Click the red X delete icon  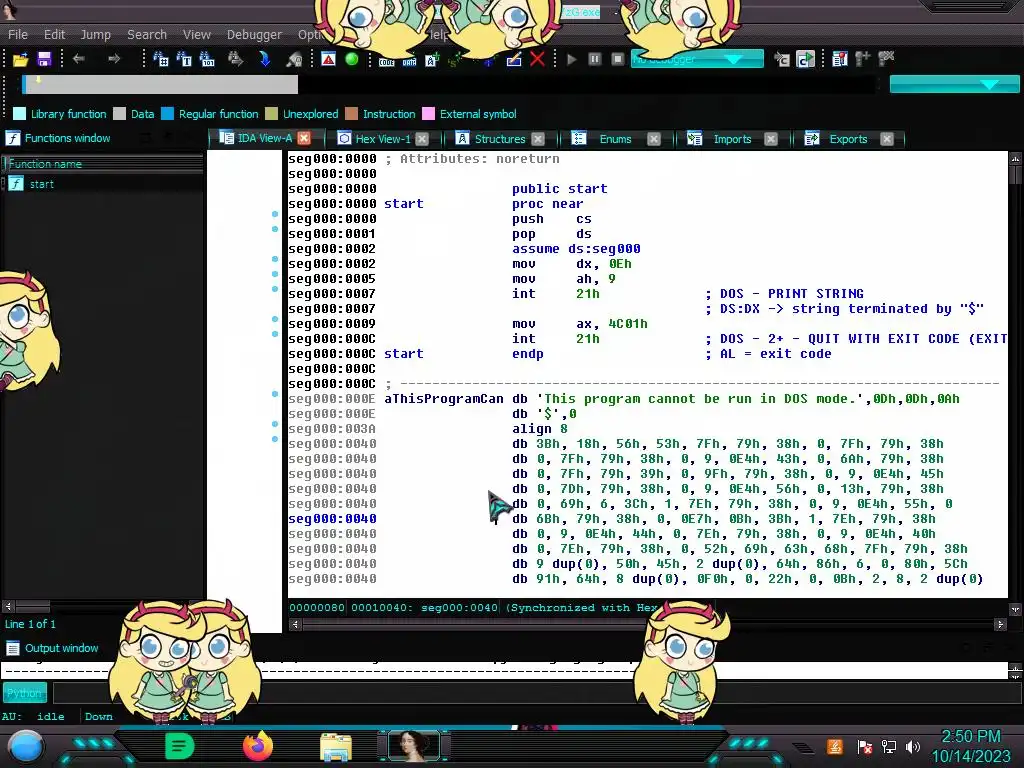pos(537,59)
